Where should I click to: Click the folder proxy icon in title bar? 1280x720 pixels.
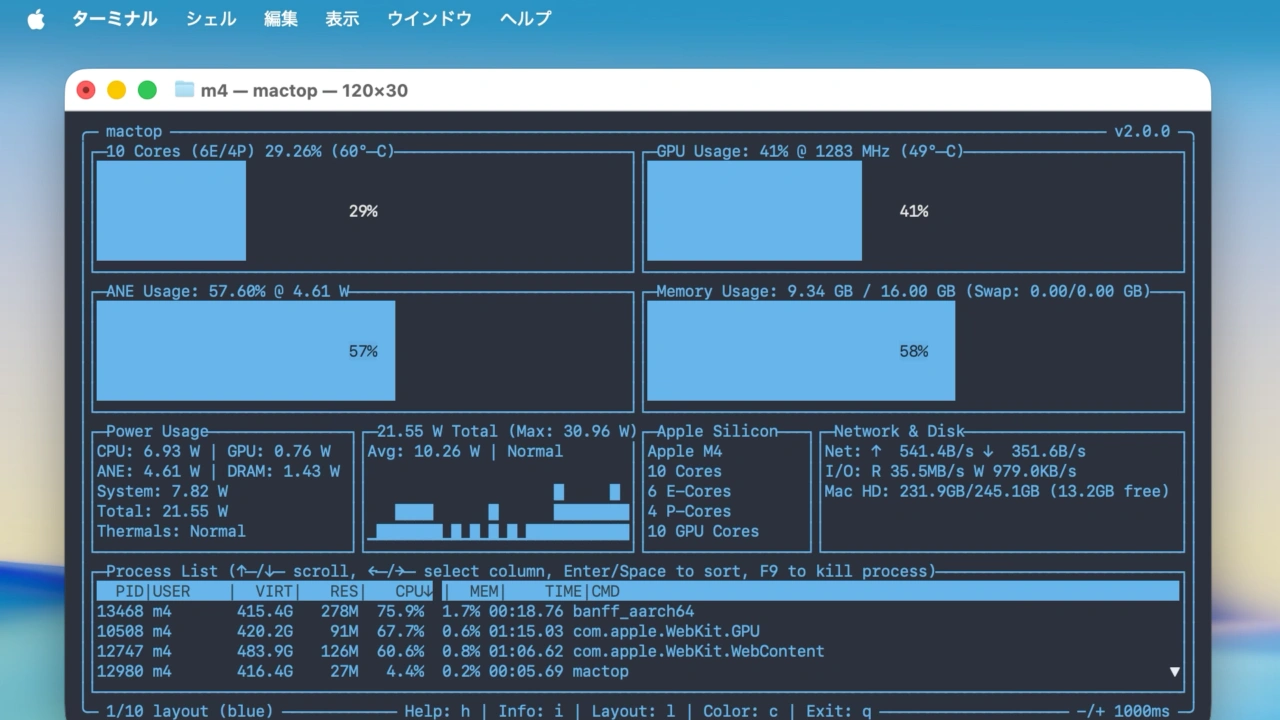(x=184, y=90)
